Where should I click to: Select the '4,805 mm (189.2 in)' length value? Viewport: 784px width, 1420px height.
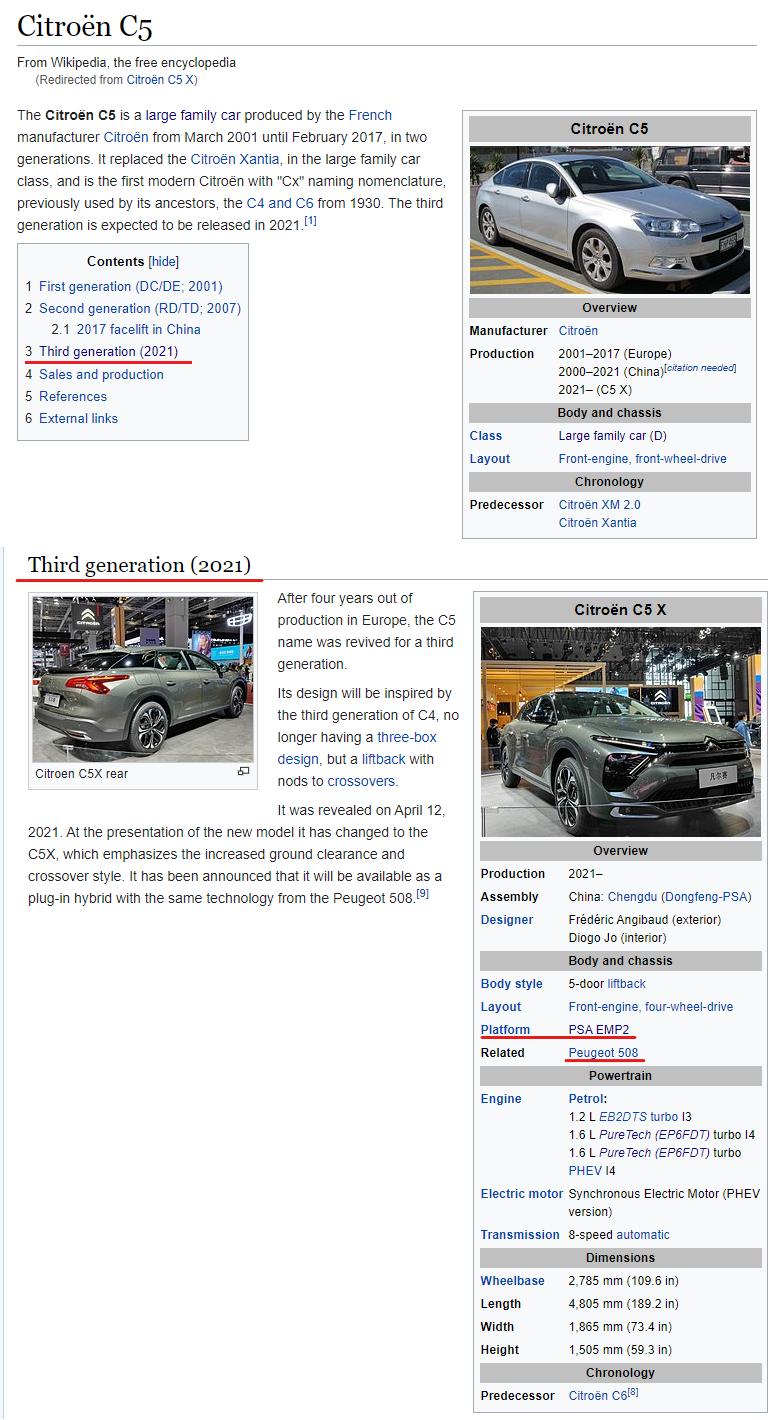(623, 1304)
